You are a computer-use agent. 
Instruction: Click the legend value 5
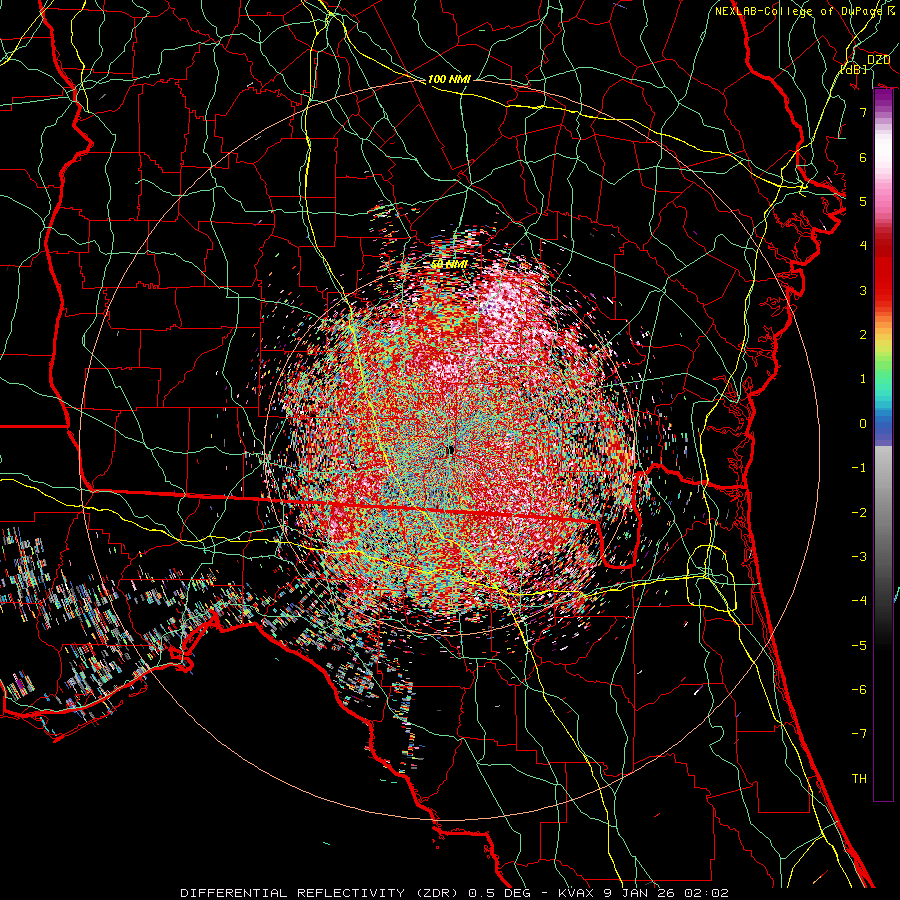tap(863, 201)
